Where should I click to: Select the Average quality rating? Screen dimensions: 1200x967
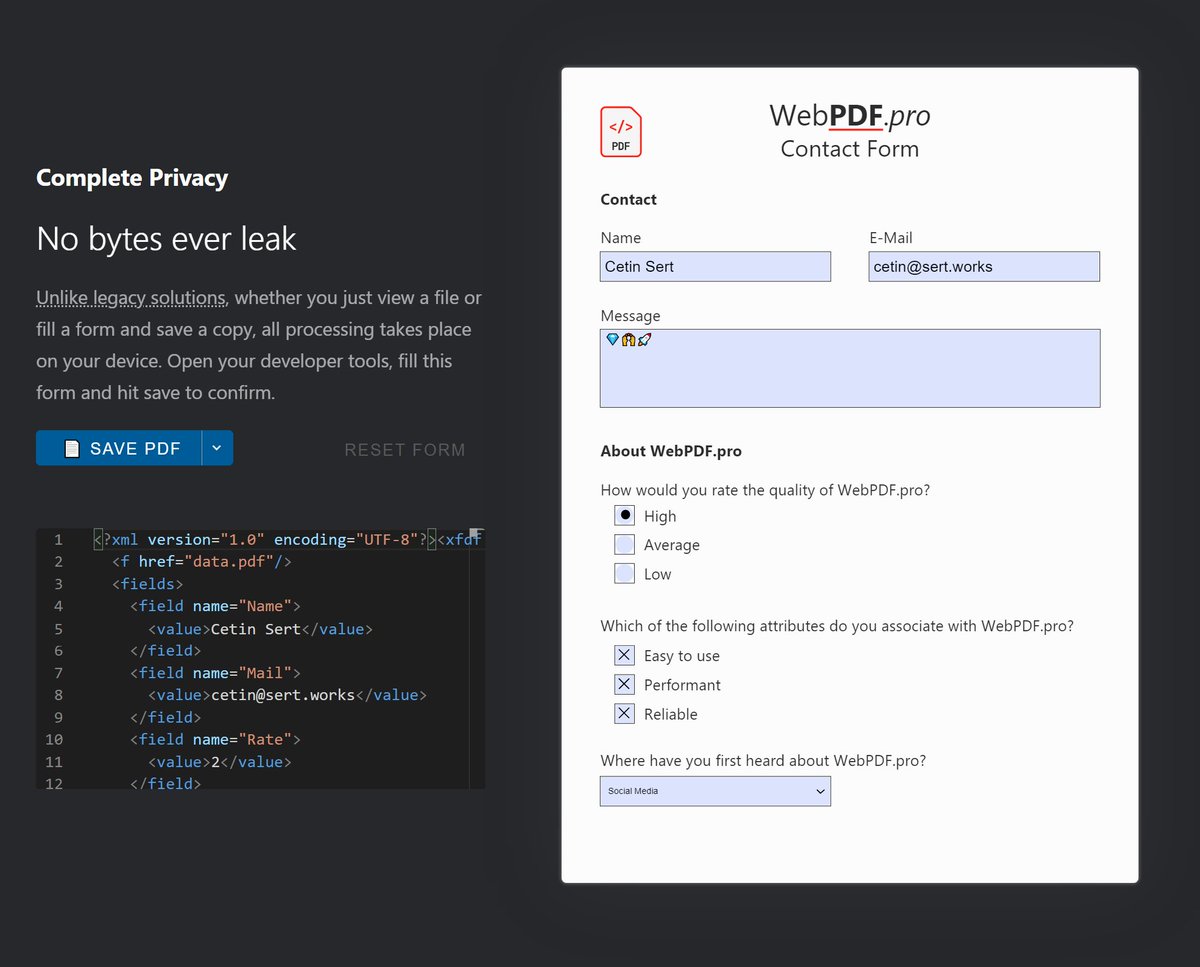(x=625, y=545)
